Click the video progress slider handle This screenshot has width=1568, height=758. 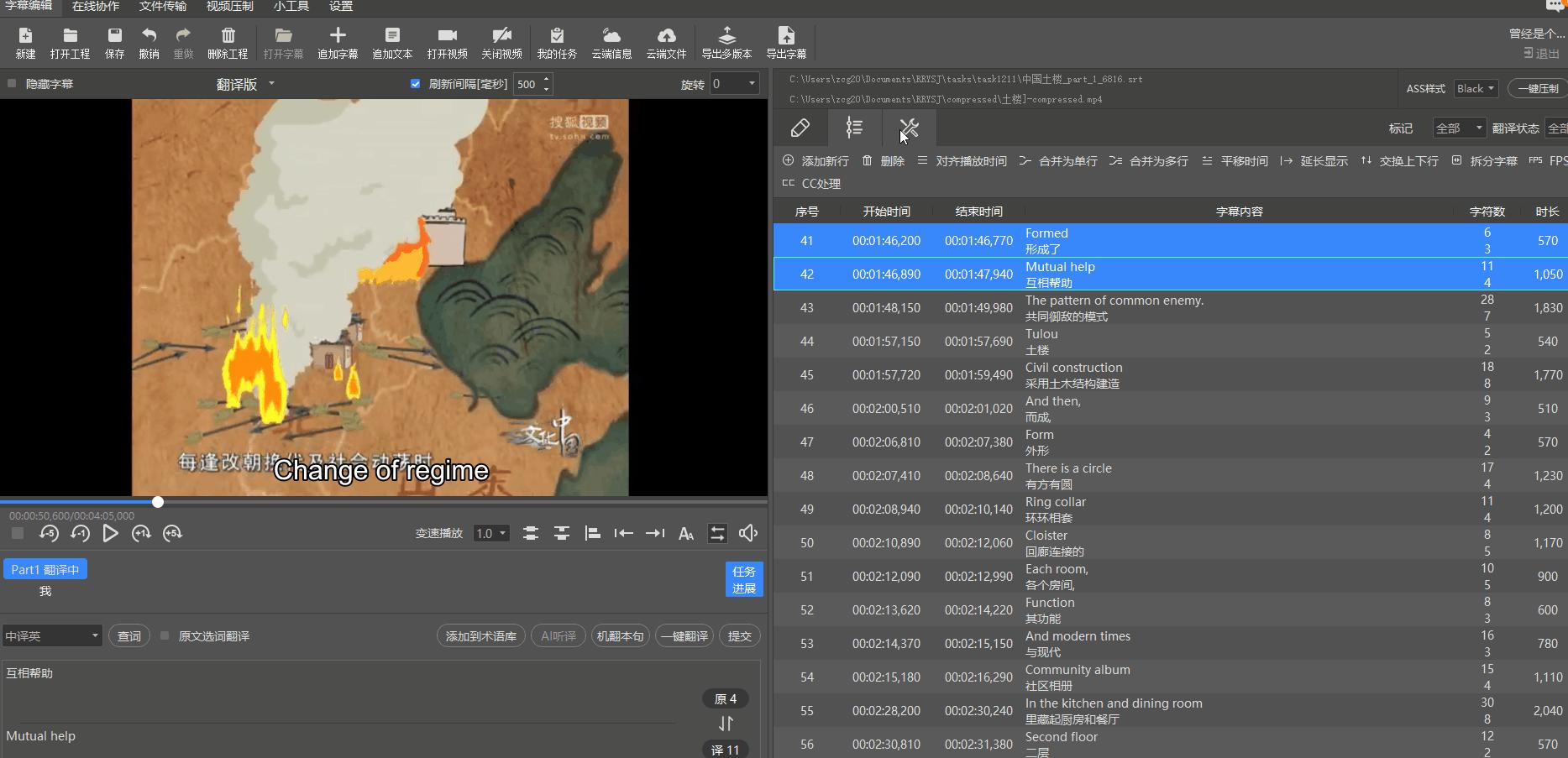click(158, 502)
